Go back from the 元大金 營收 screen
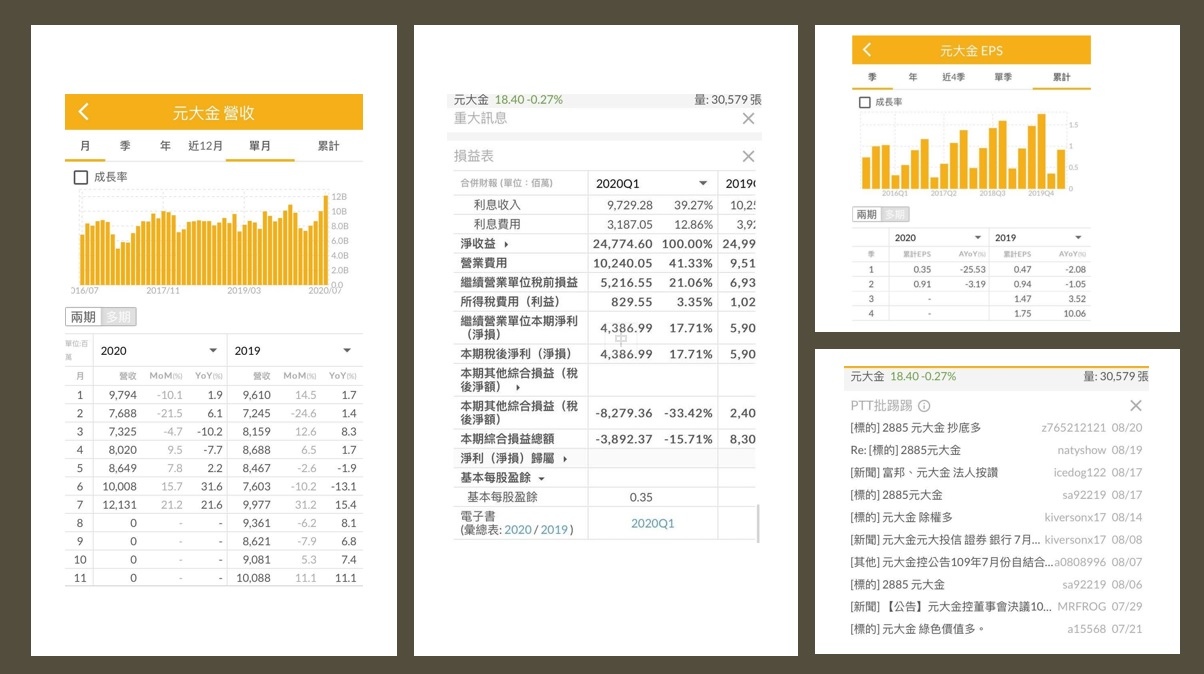 click(84, 112)
